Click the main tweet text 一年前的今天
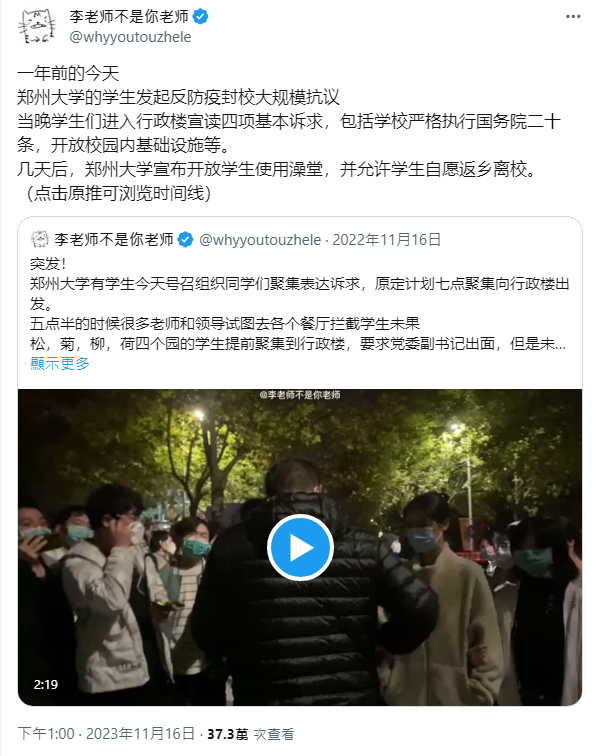The height and width of the screenshot is (756, 599). coord(68,74)
